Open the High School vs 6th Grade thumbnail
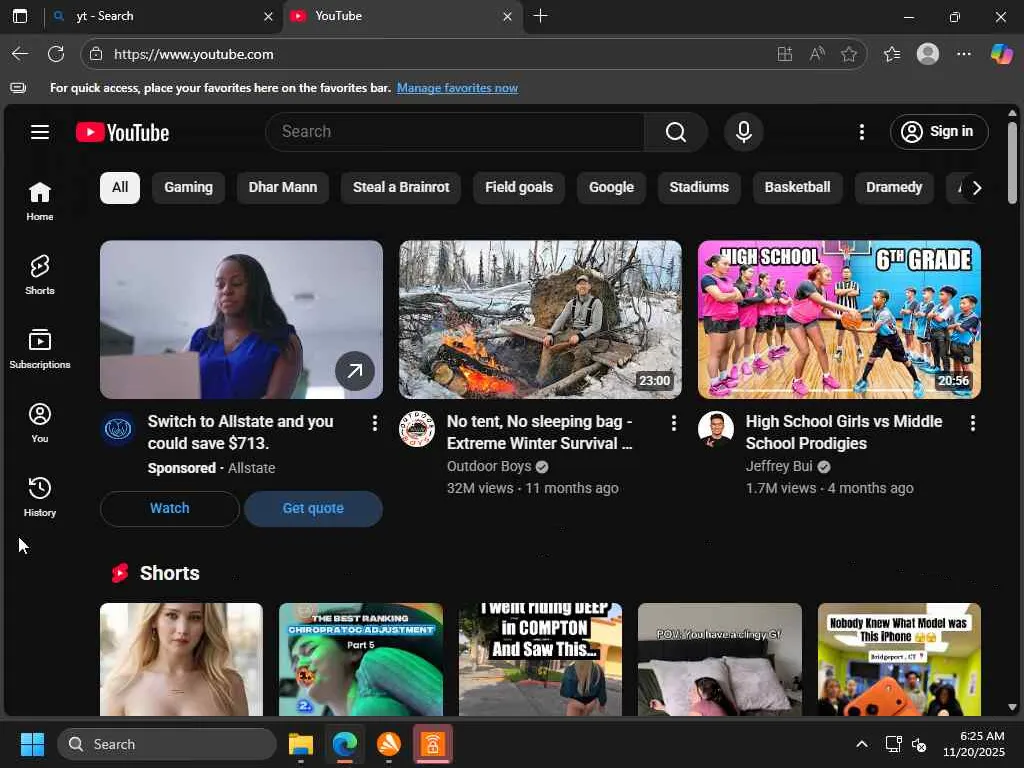 tap(839, 319)
